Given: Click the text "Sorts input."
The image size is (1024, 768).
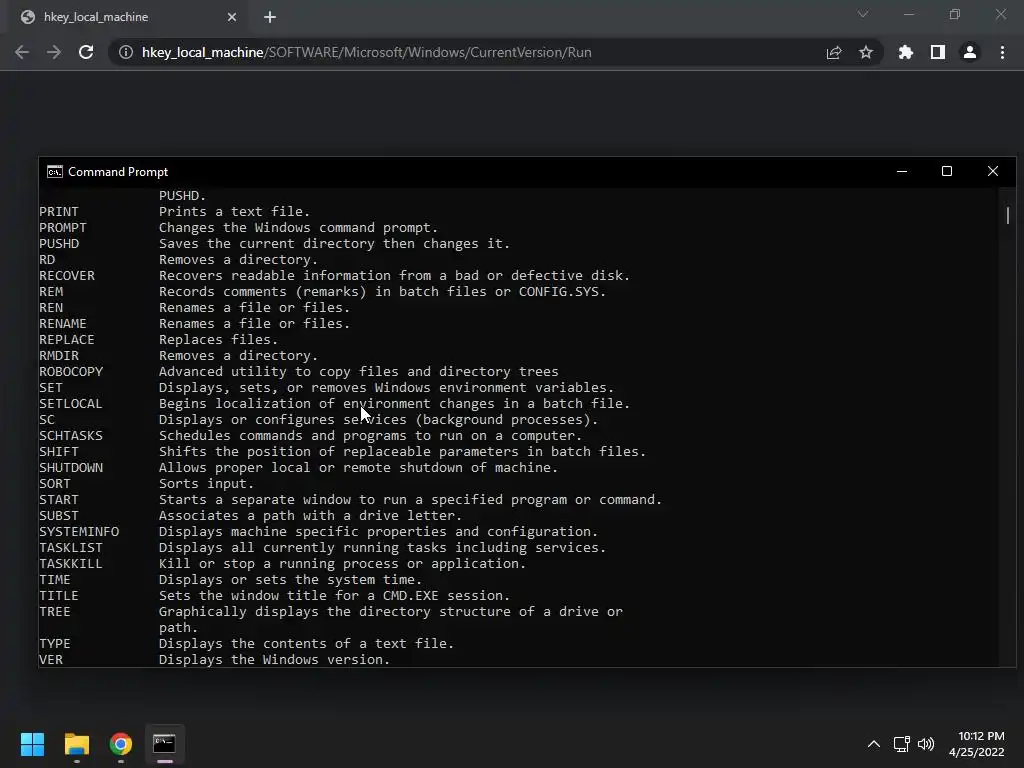Looking at the screenshot, I should 206,484.
